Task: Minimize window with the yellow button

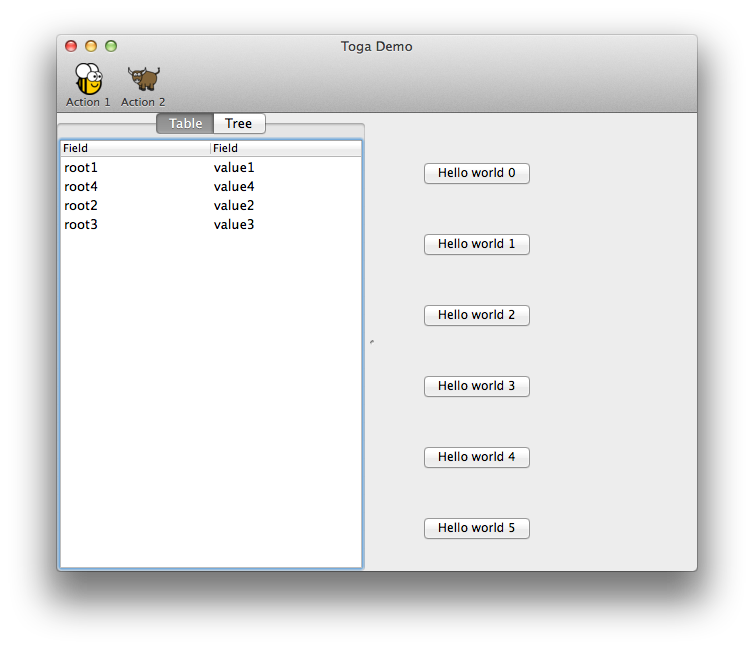Action: click(91, 46)
